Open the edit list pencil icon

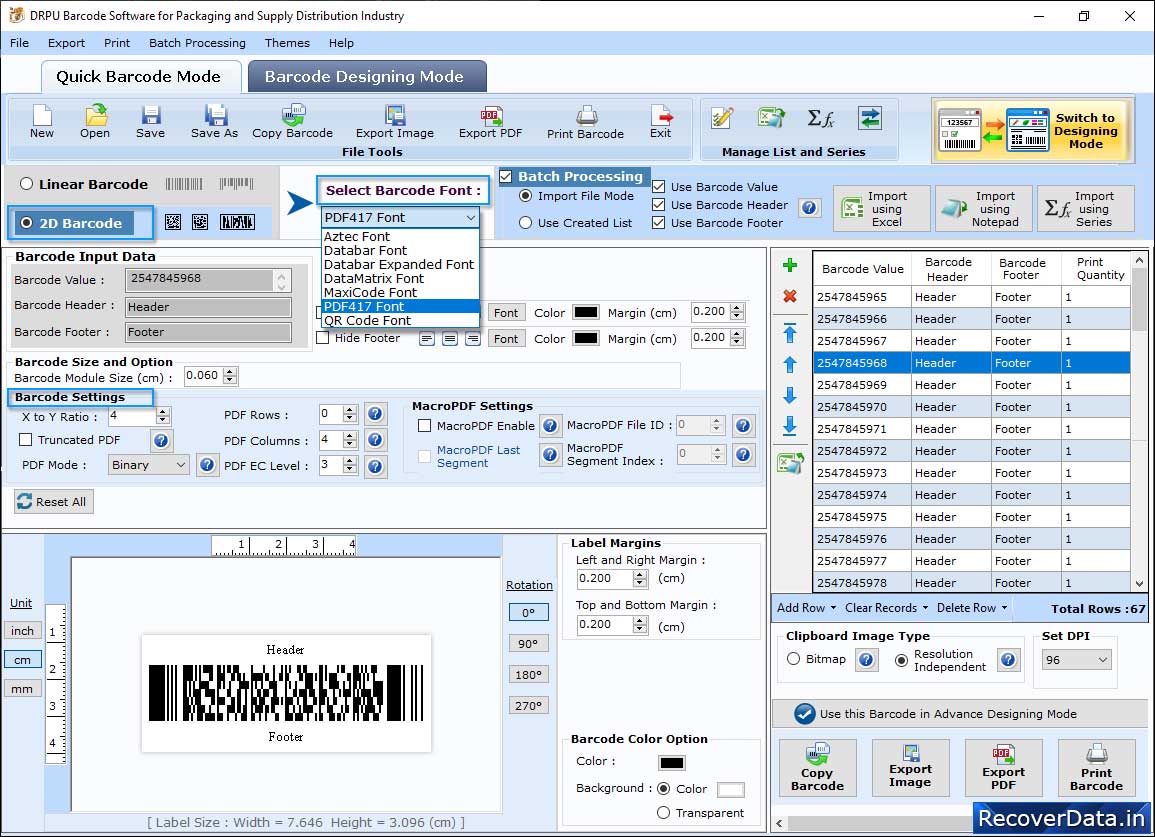(722, 118)
